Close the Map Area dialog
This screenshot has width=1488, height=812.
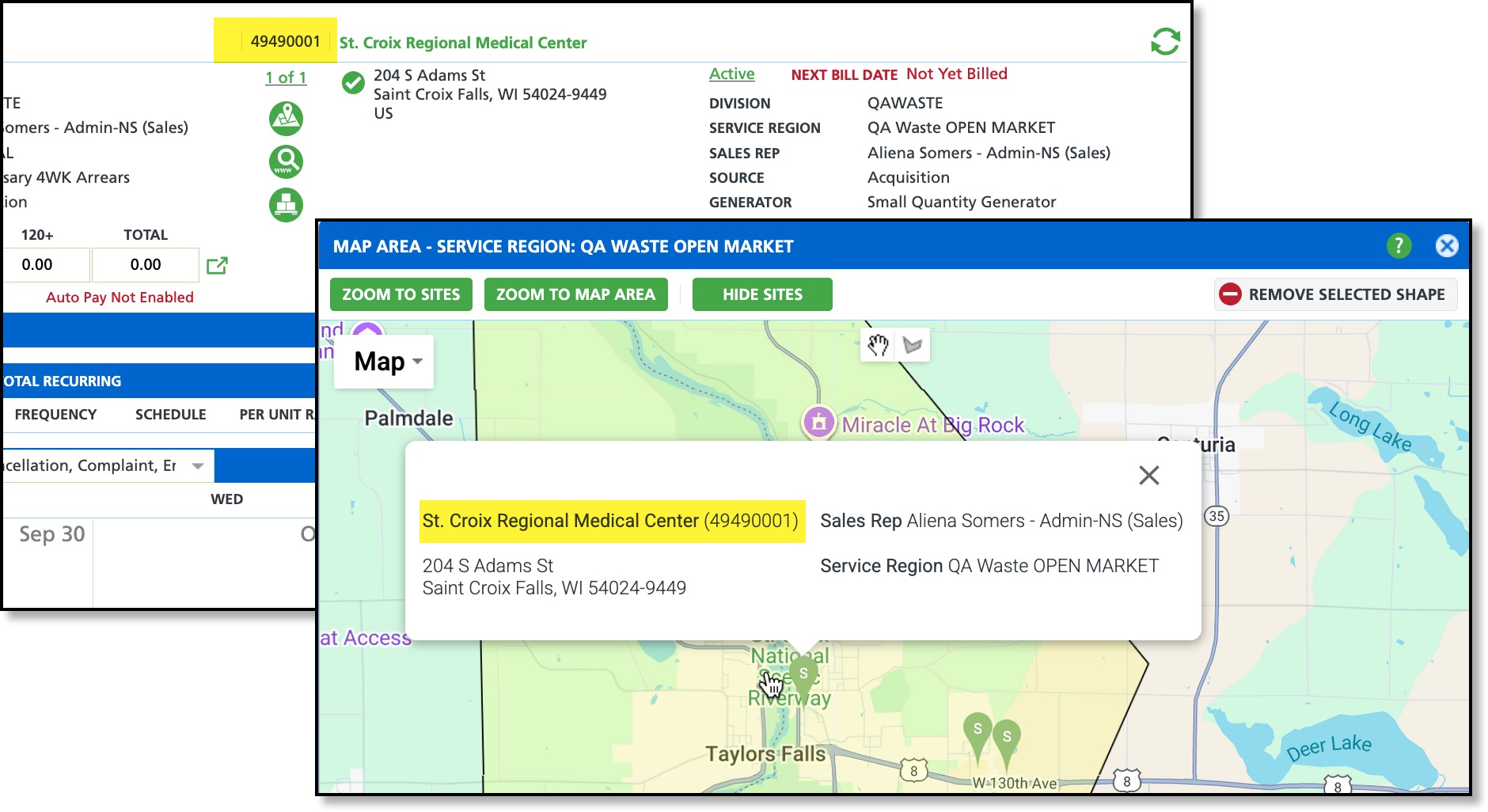point(1447,246)
